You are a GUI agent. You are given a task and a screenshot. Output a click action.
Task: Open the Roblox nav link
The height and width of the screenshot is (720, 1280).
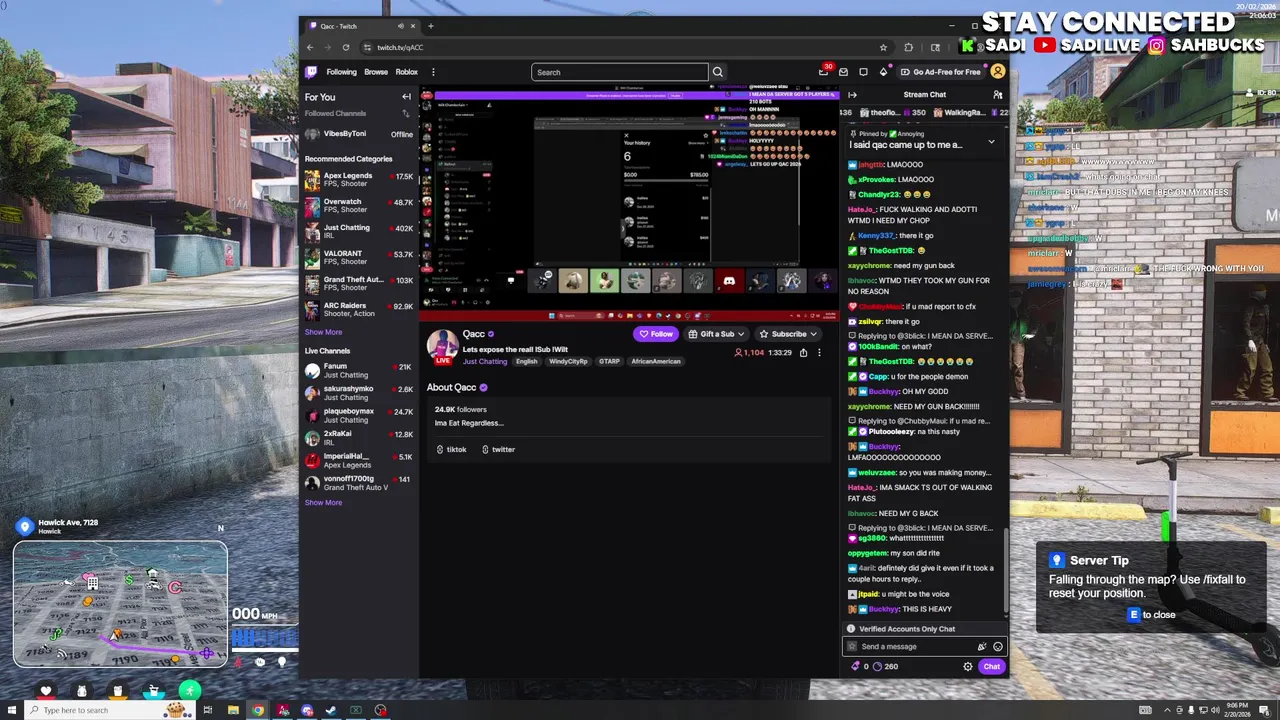(407, 72)
